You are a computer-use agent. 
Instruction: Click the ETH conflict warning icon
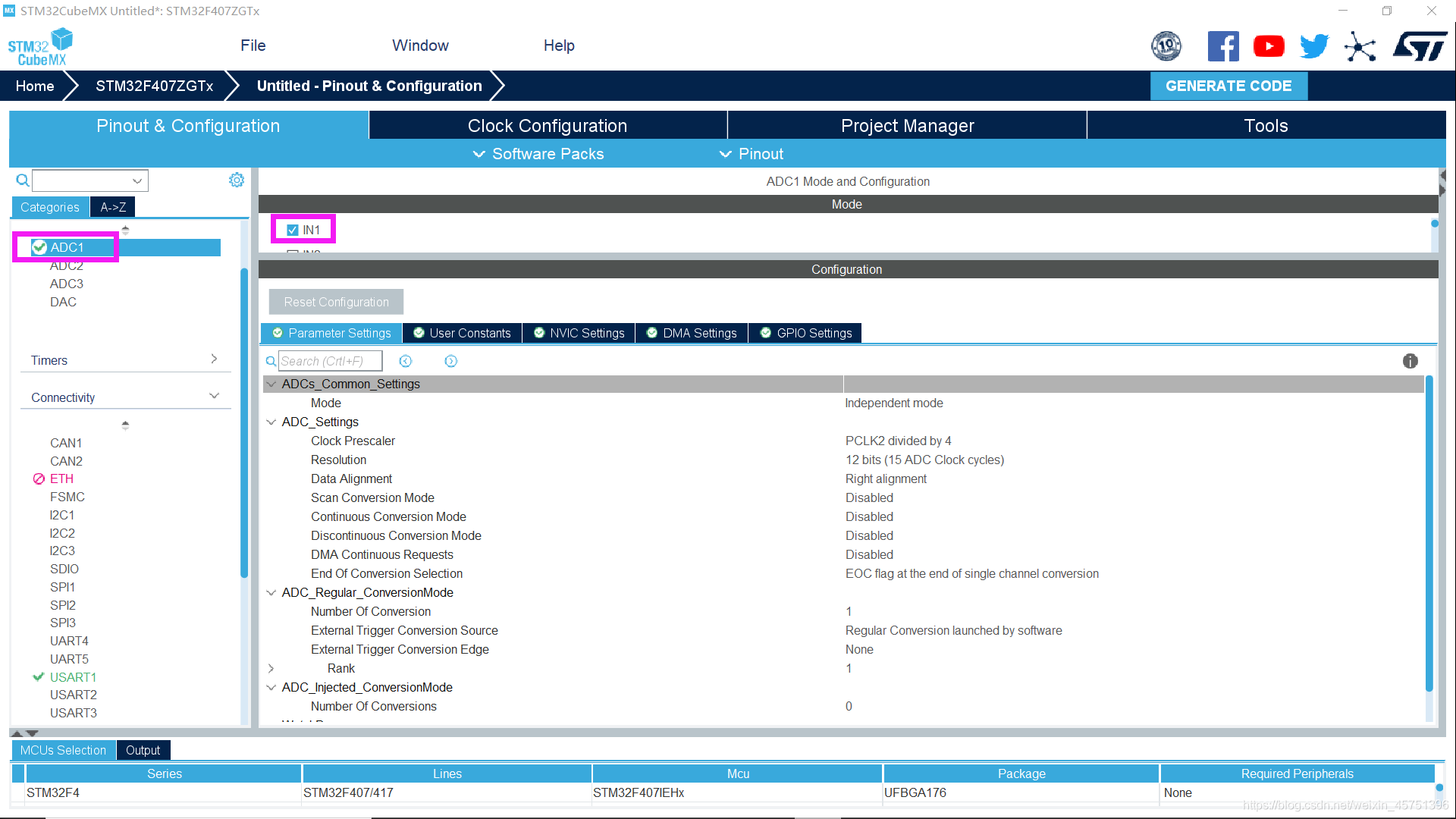pyautogui.click(x=39, y=479)
